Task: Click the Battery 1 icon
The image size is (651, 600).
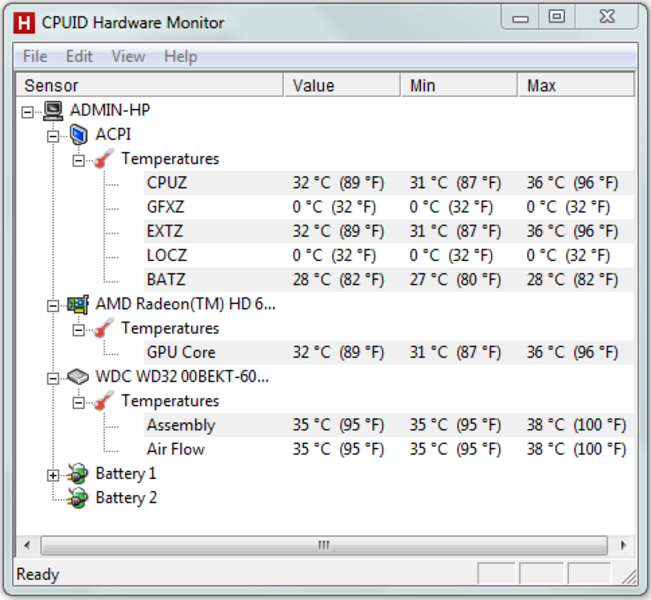Action: coord(78,474)
